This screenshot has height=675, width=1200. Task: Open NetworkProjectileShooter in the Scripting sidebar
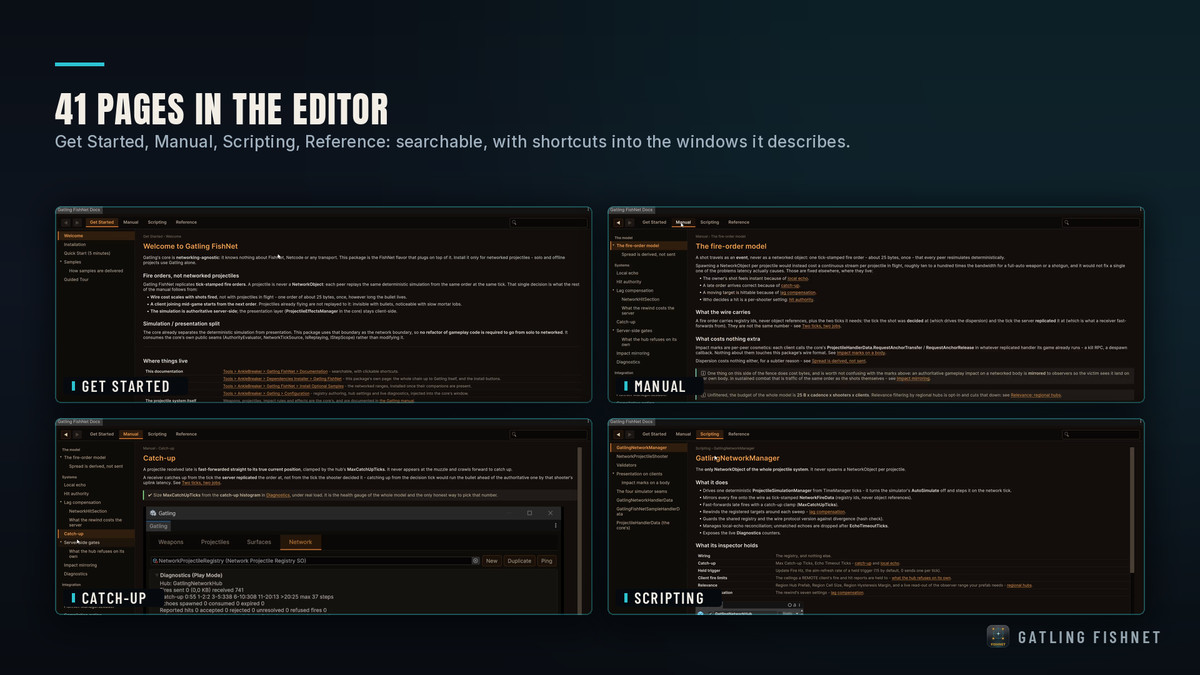click(x=642, y=456)
